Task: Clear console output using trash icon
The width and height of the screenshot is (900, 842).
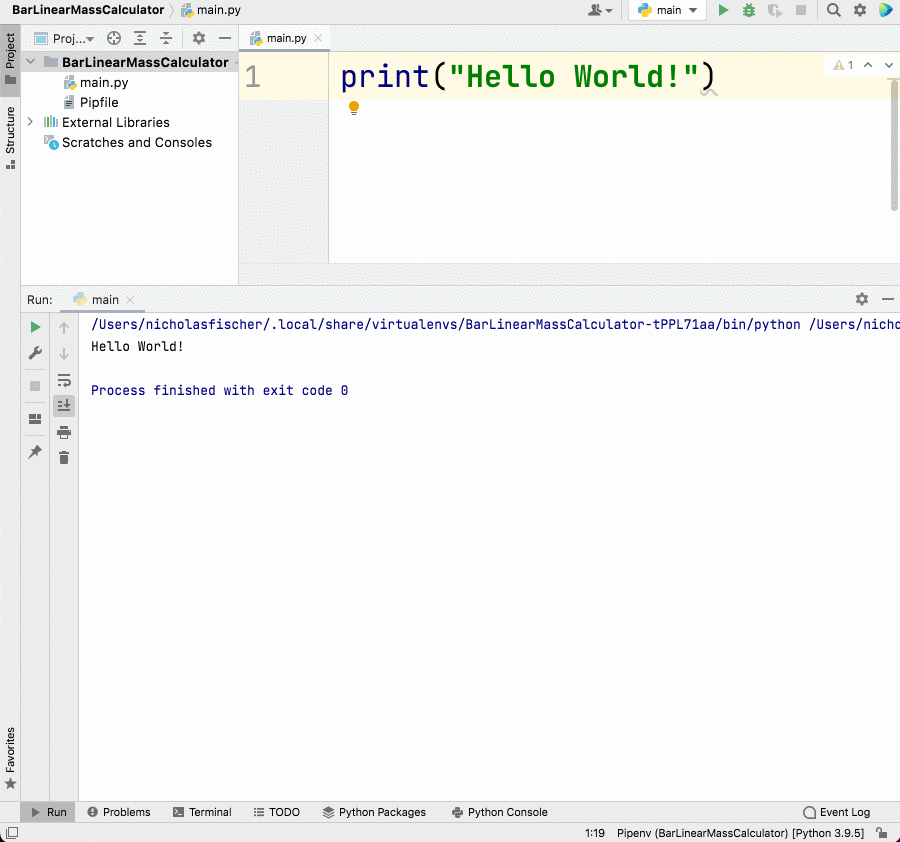Action: coord(64,457)
